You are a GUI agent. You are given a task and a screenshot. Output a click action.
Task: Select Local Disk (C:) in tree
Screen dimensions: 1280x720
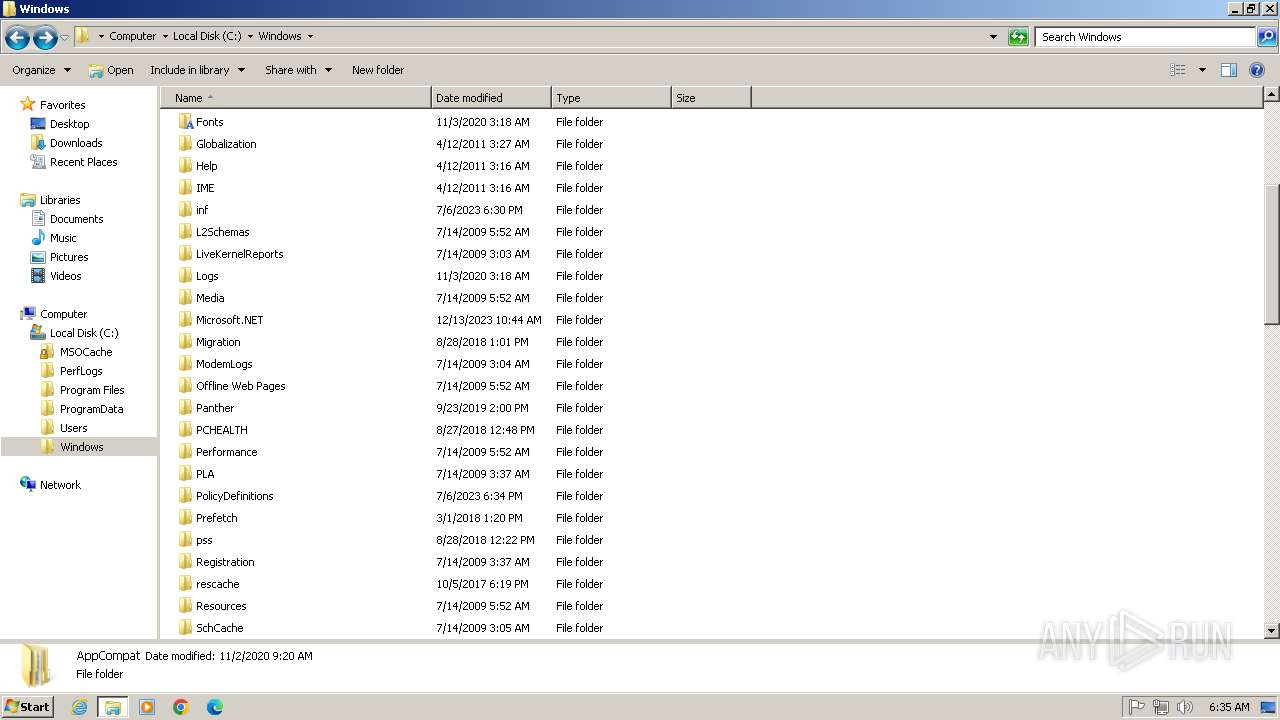point(84,333)
